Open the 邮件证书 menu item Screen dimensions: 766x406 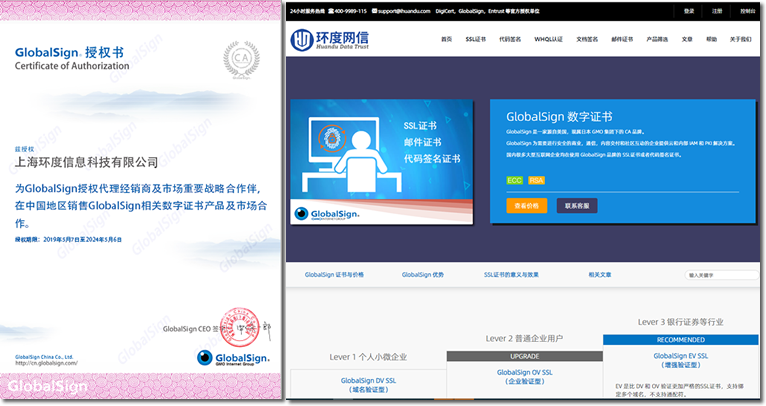click(x=622, y=39)
